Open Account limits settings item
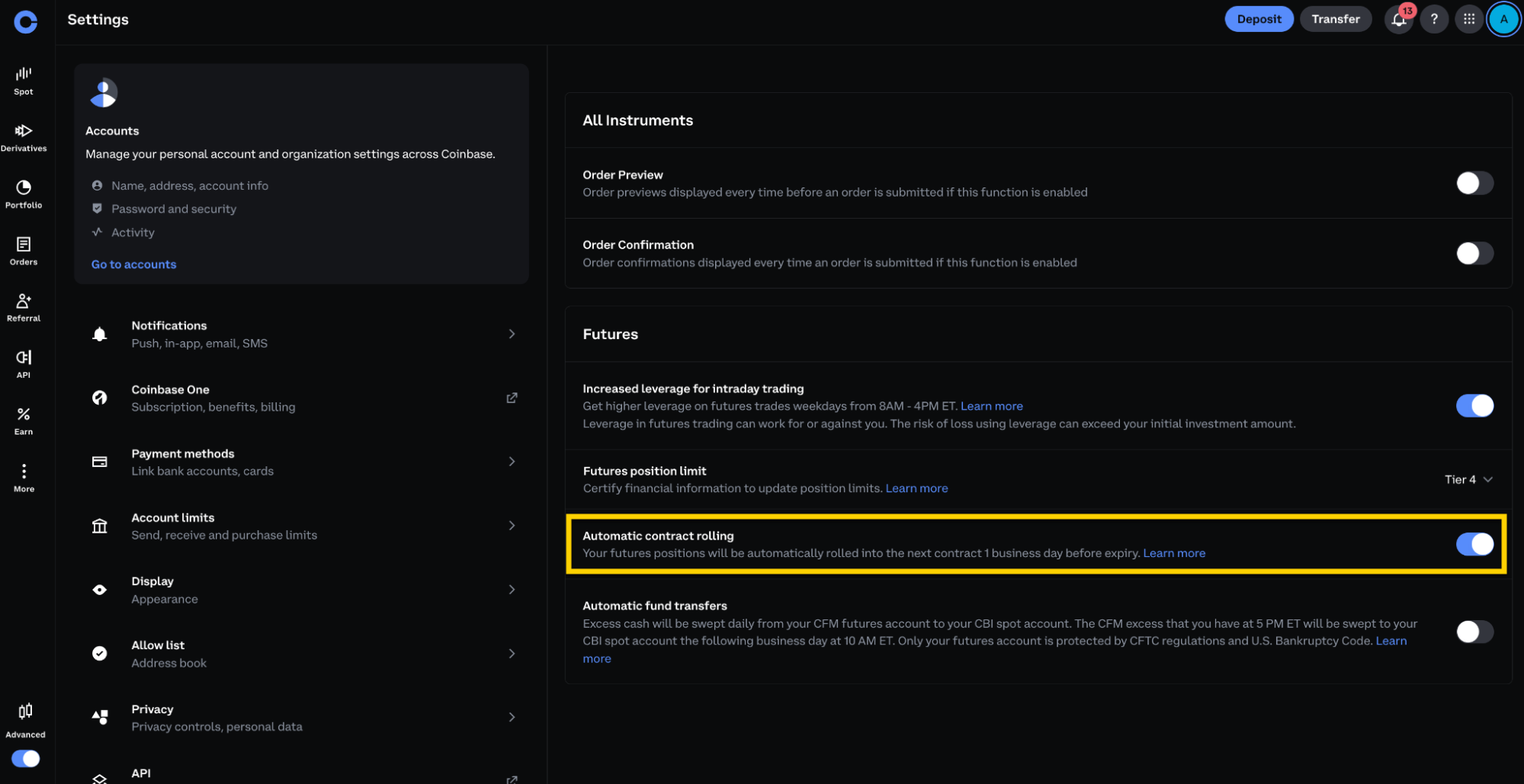This screenshot has height=784, width=1524. point(302,526)
